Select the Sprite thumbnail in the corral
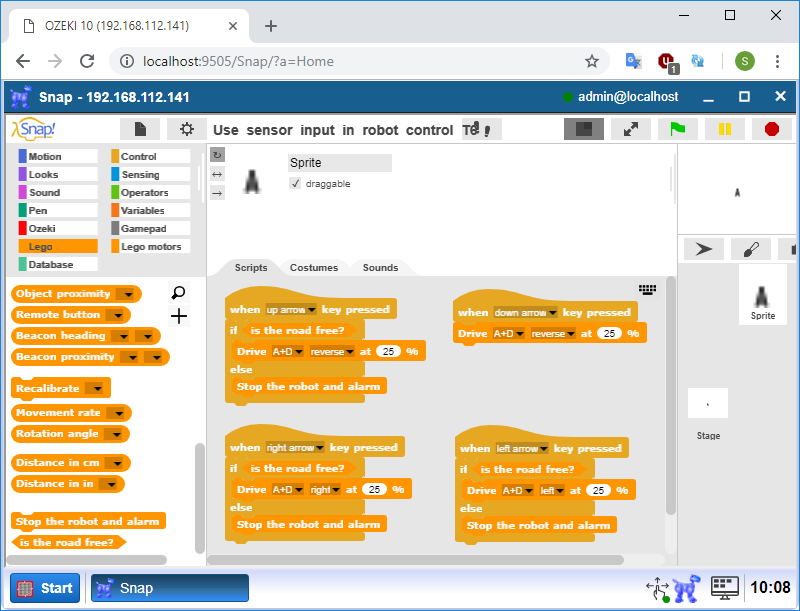 point(763,297)
